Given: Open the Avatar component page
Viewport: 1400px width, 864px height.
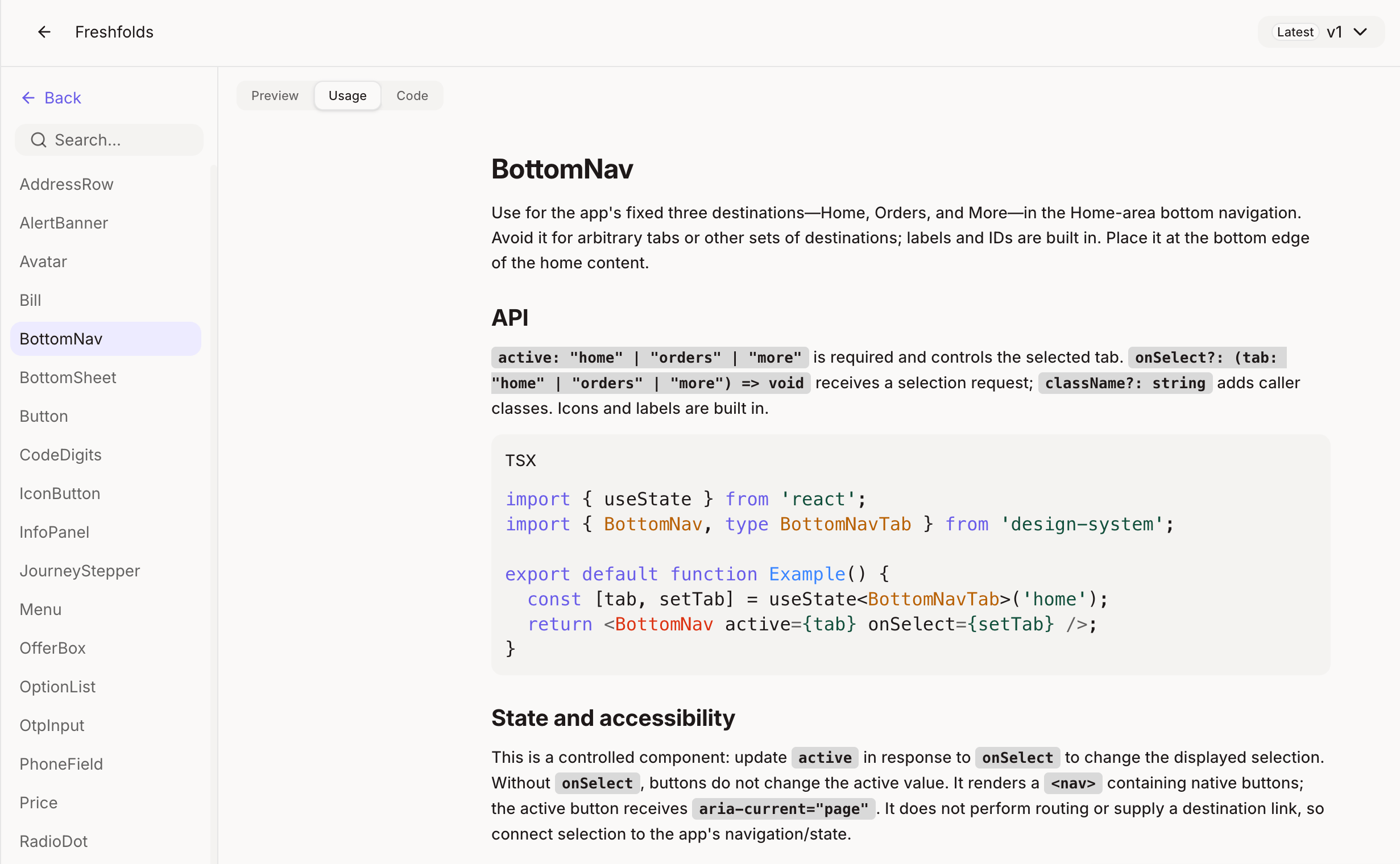Looking at the screenshot, I should coord(106,261).
